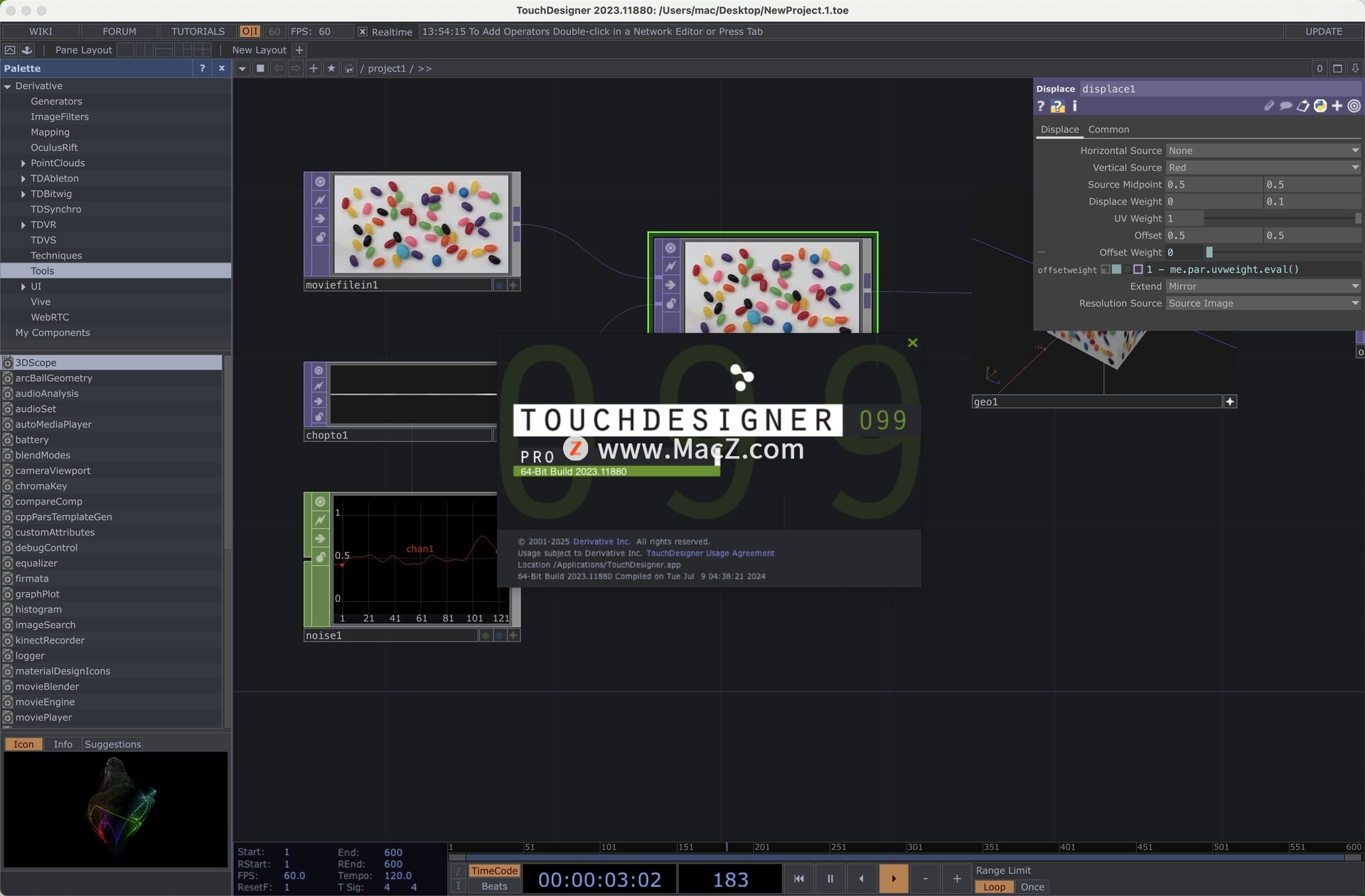This screenshot has width=1365, height=896.
Task: Expand the PointClouds folder
Action: point(23,163)
